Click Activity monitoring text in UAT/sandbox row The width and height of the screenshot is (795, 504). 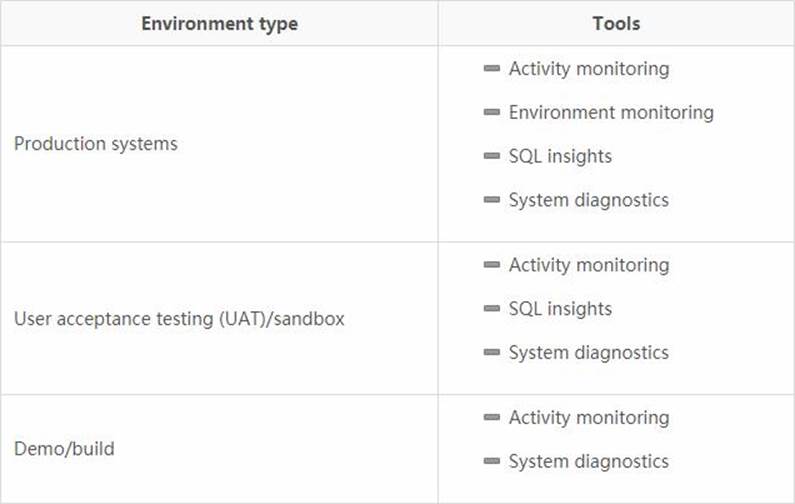[589, 265]
